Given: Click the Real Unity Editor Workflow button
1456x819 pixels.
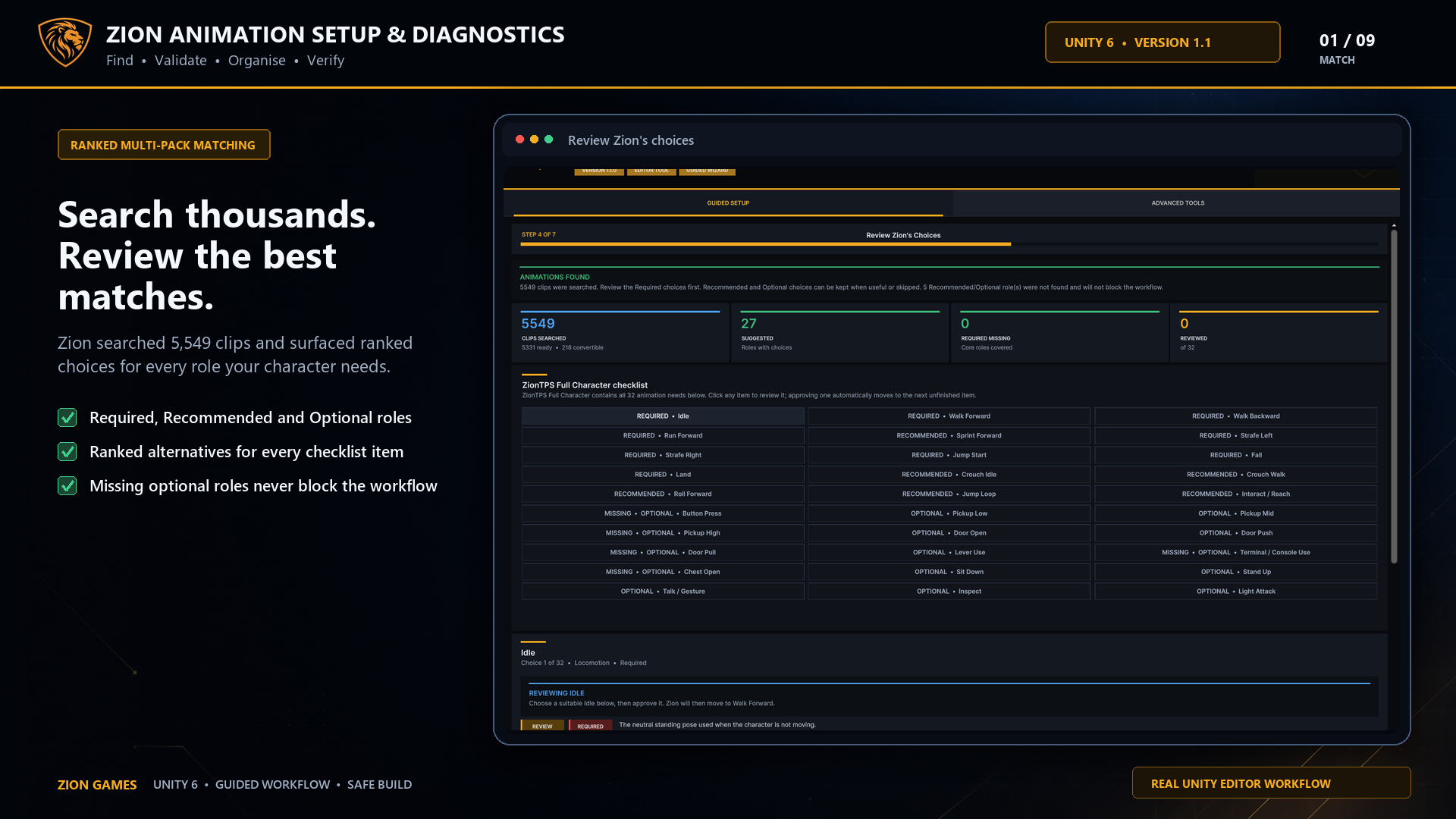Looking at the screenshot, I should [1271, 783].
